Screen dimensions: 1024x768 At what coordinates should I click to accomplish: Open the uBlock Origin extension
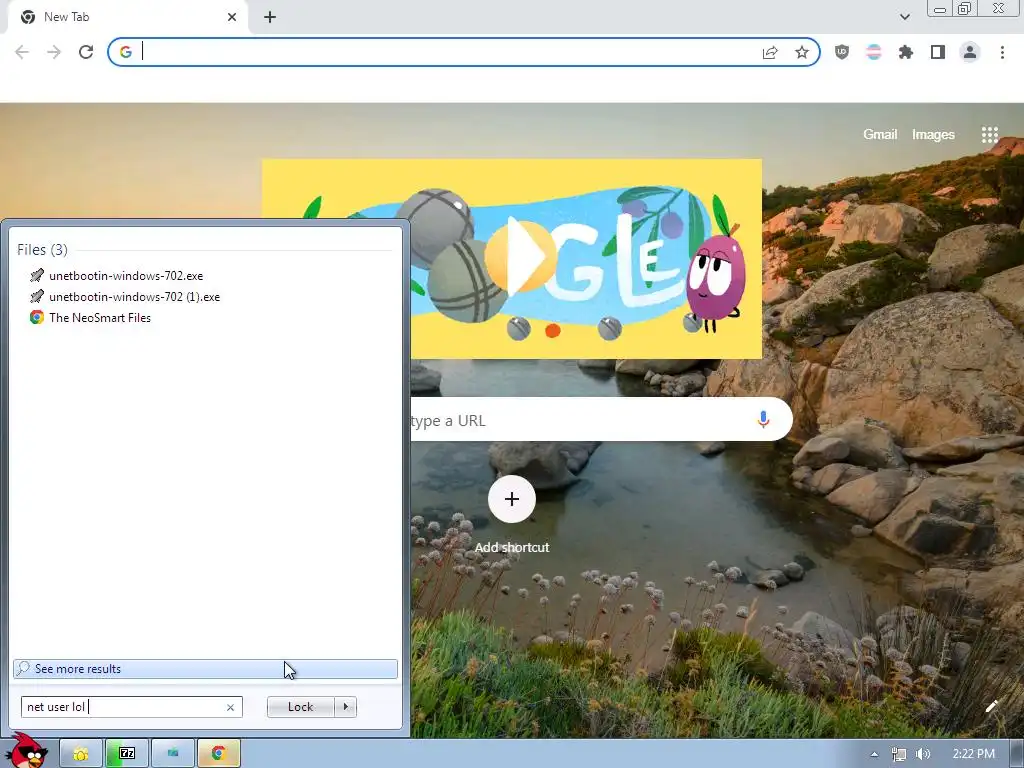tap(842, 52)
